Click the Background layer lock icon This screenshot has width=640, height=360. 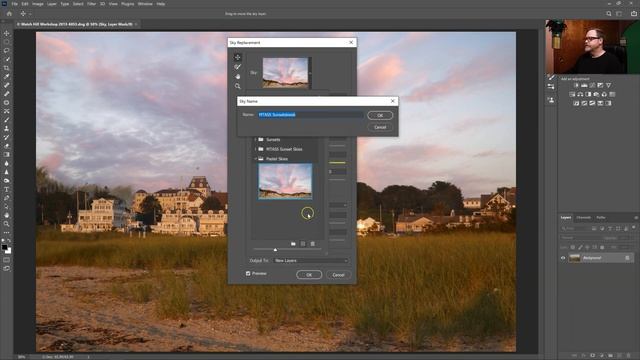pos(627,258)
